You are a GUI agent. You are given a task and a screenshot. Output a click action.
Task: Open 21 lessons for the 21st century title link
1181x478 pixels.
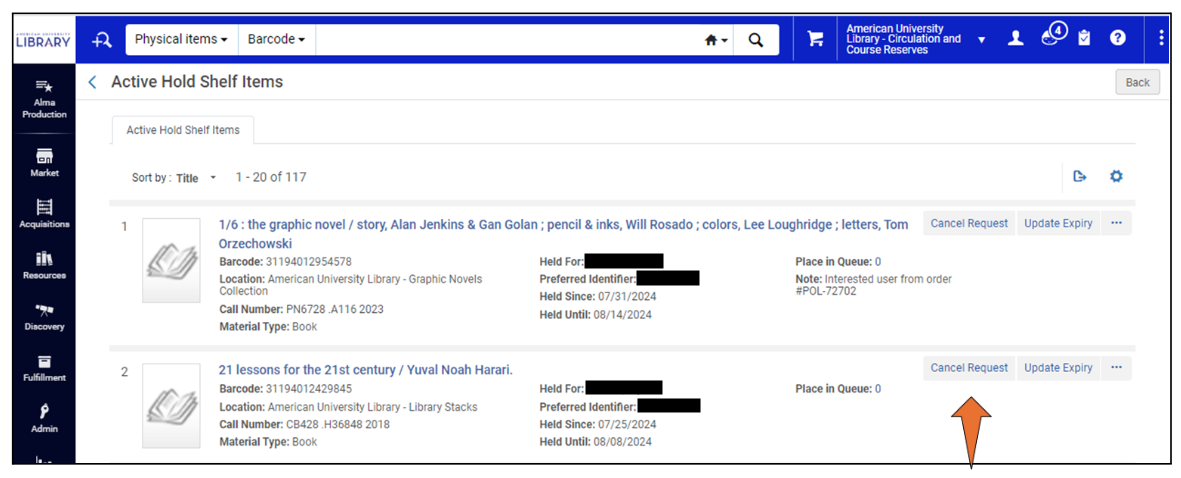(x=365, y=370)
